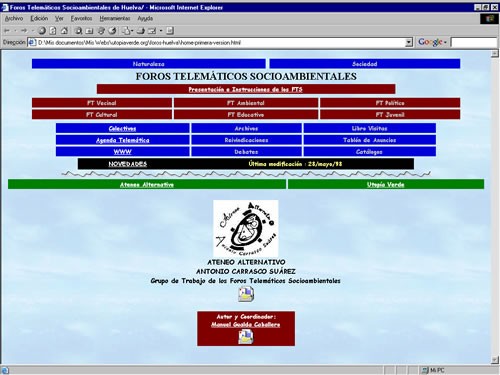Open the Google toolbar dropdown
Viewport: 500px width, 375px height.
pyautogui.click(x=445, y=43)
